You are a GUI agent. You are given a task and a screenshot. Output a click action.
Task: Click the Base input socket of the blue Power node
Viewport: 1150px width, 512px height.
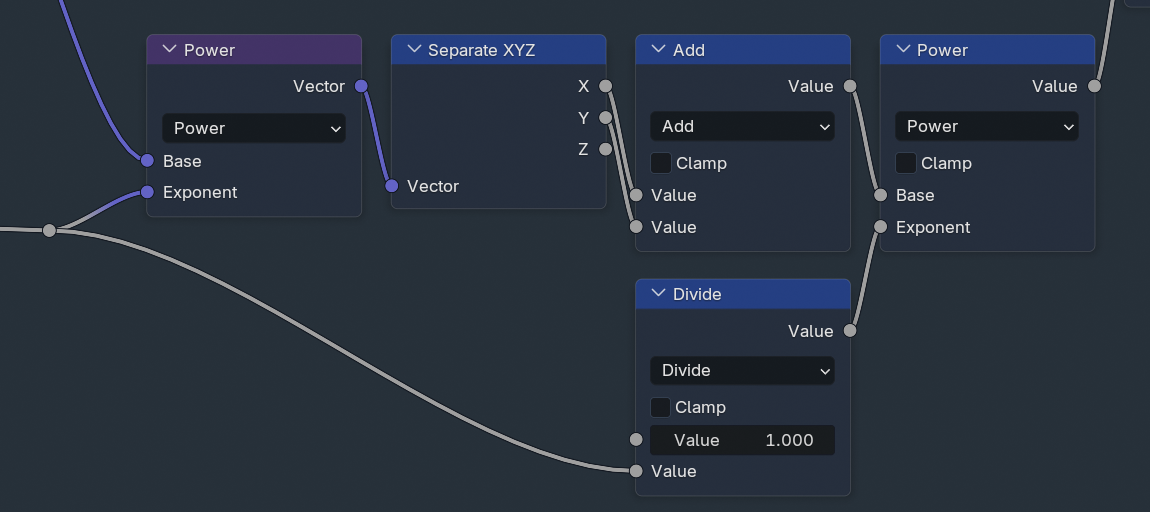tap(881, 195)
